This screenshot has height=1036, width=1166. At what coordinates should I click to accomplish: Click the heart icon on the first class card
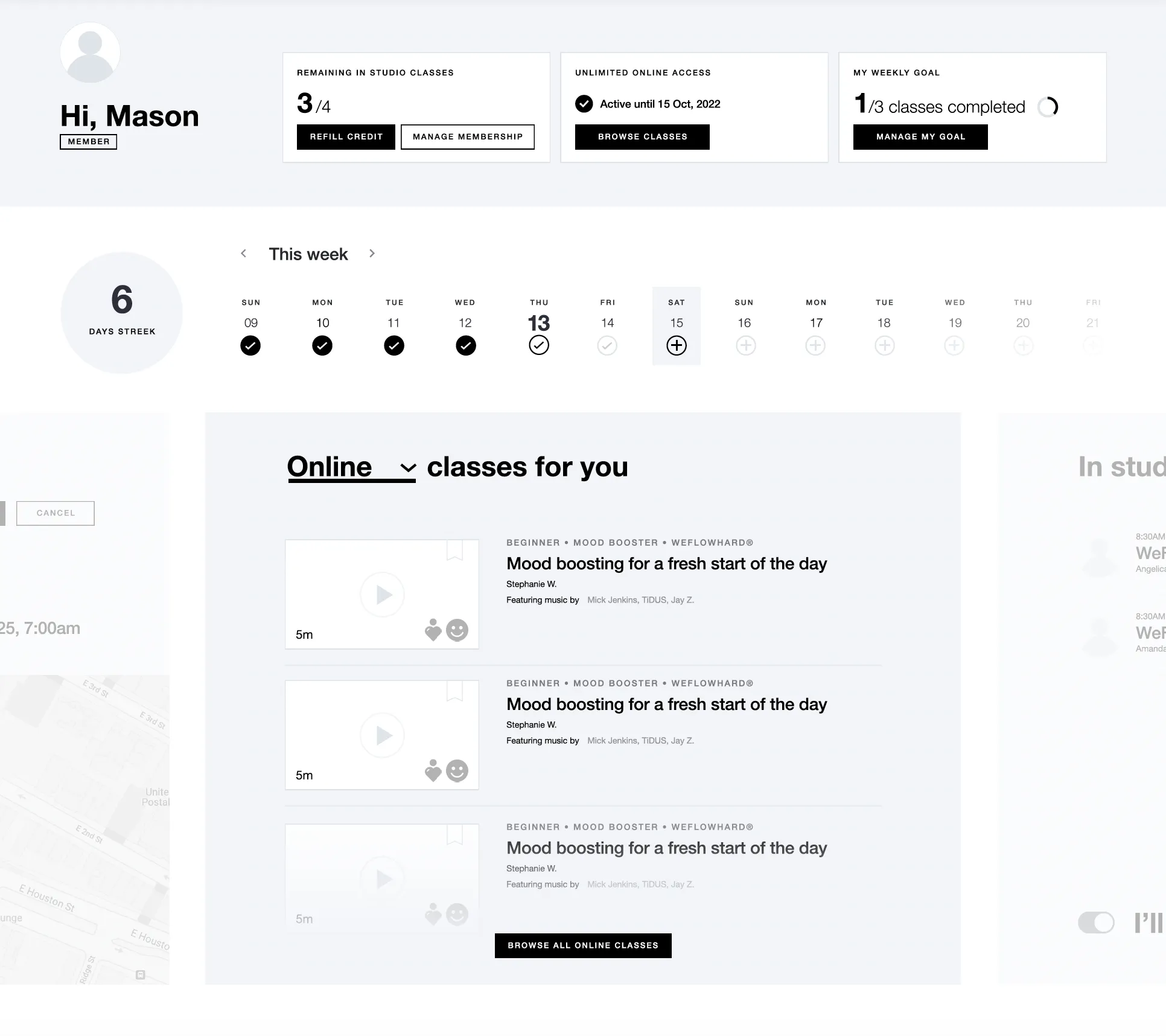pos(432,630)
